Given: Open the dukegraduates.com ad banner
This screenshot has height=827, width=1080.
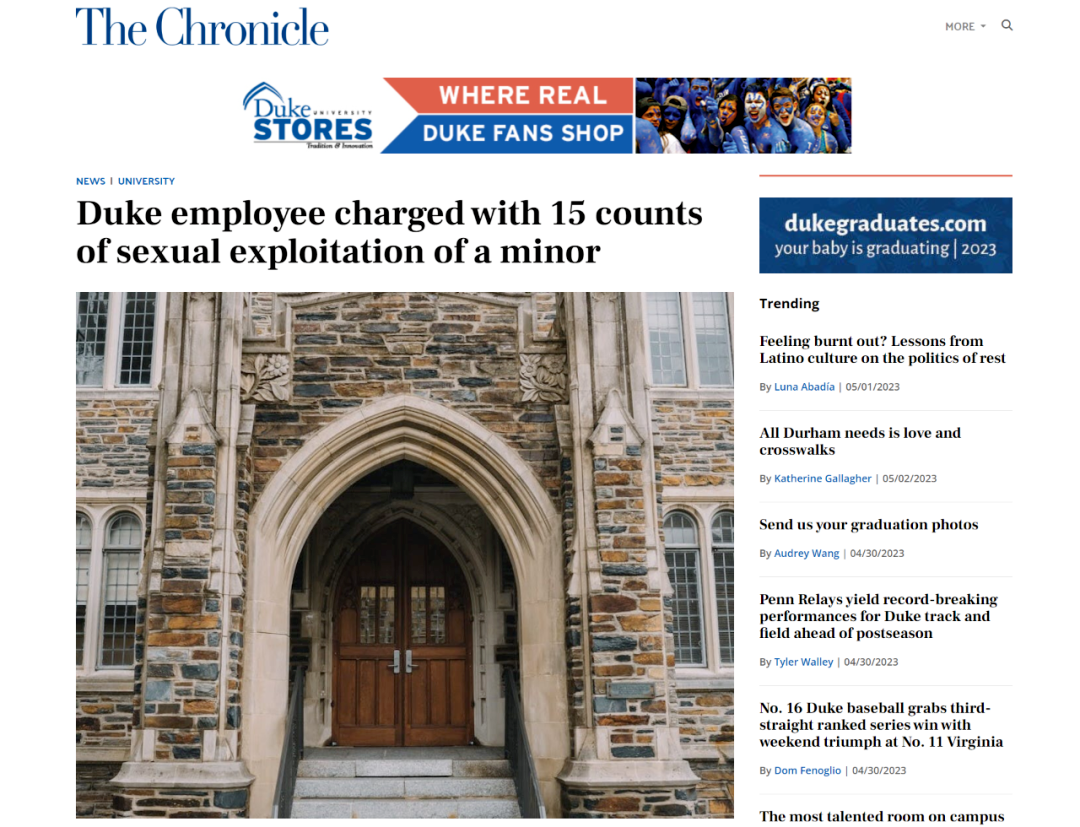Looking at the screenshot, I should tap(886, 235).
